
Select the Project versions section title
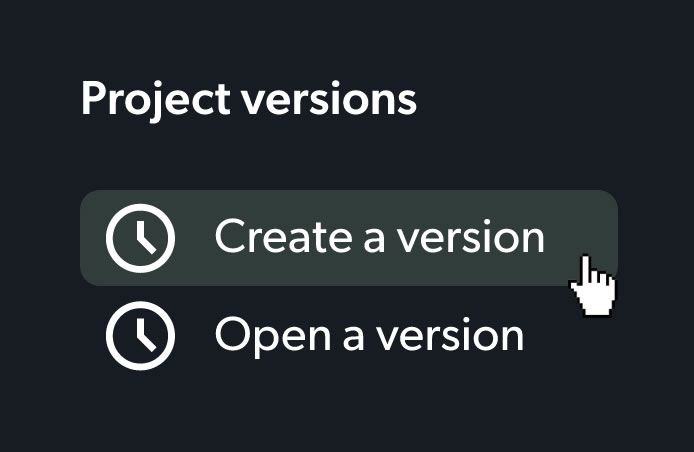click(x=248, y=100)
